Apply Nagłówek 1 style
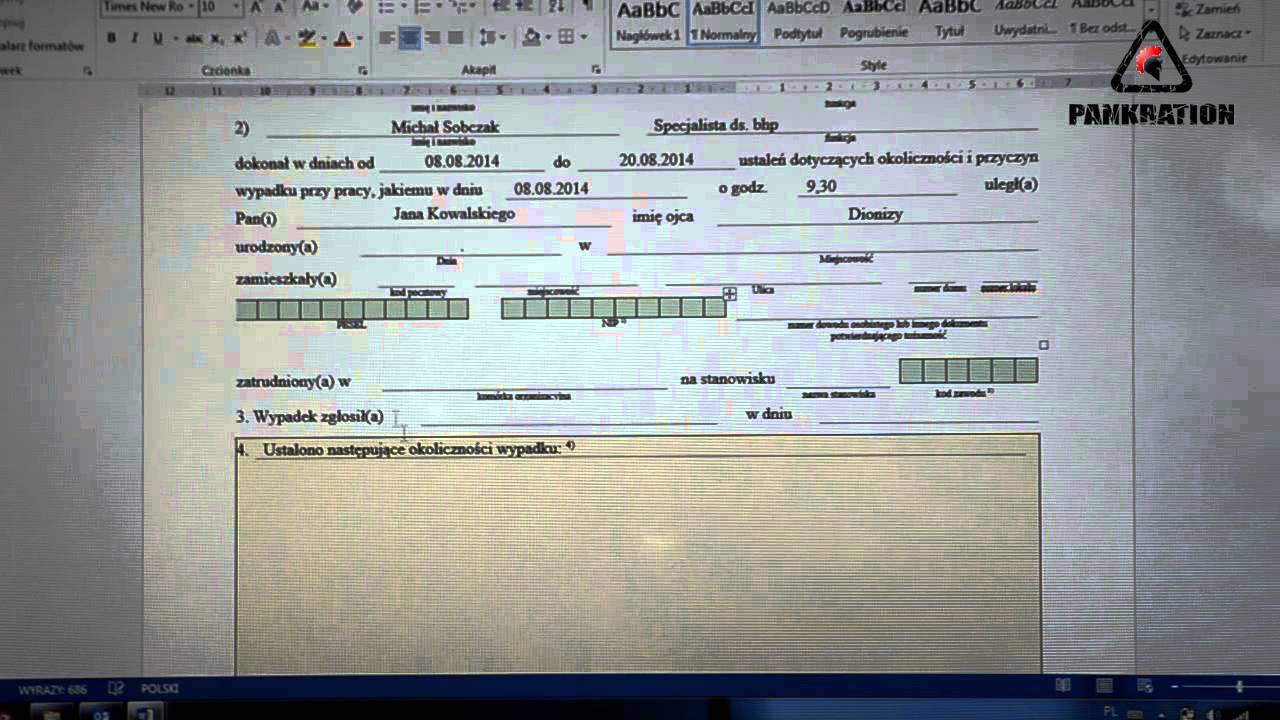 (x=648, y=22)
